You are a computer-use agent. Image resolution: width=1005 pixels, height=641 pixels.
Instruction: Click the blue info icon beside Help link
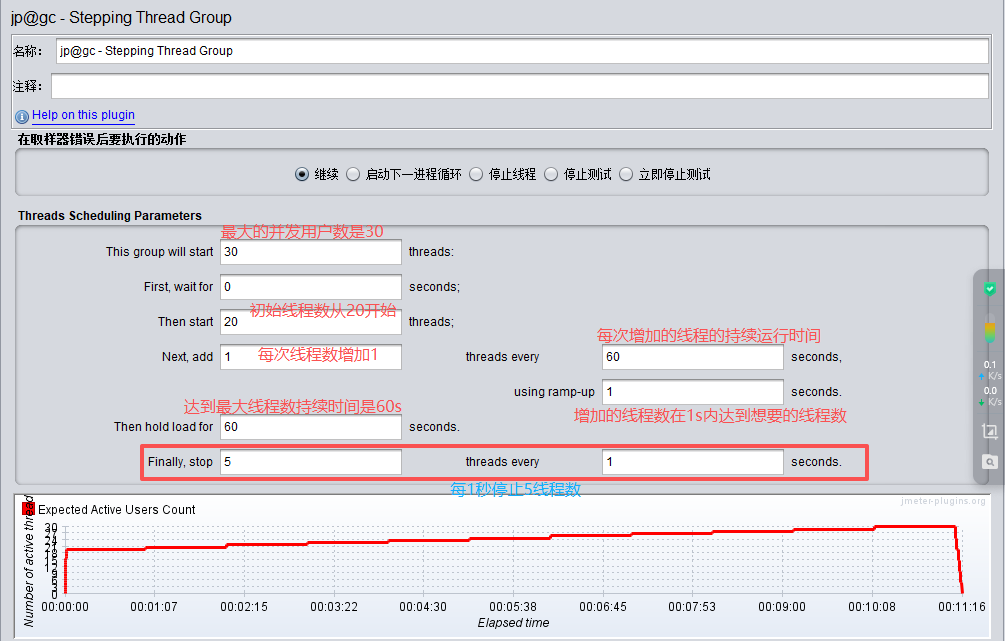[x=22, y=116]
